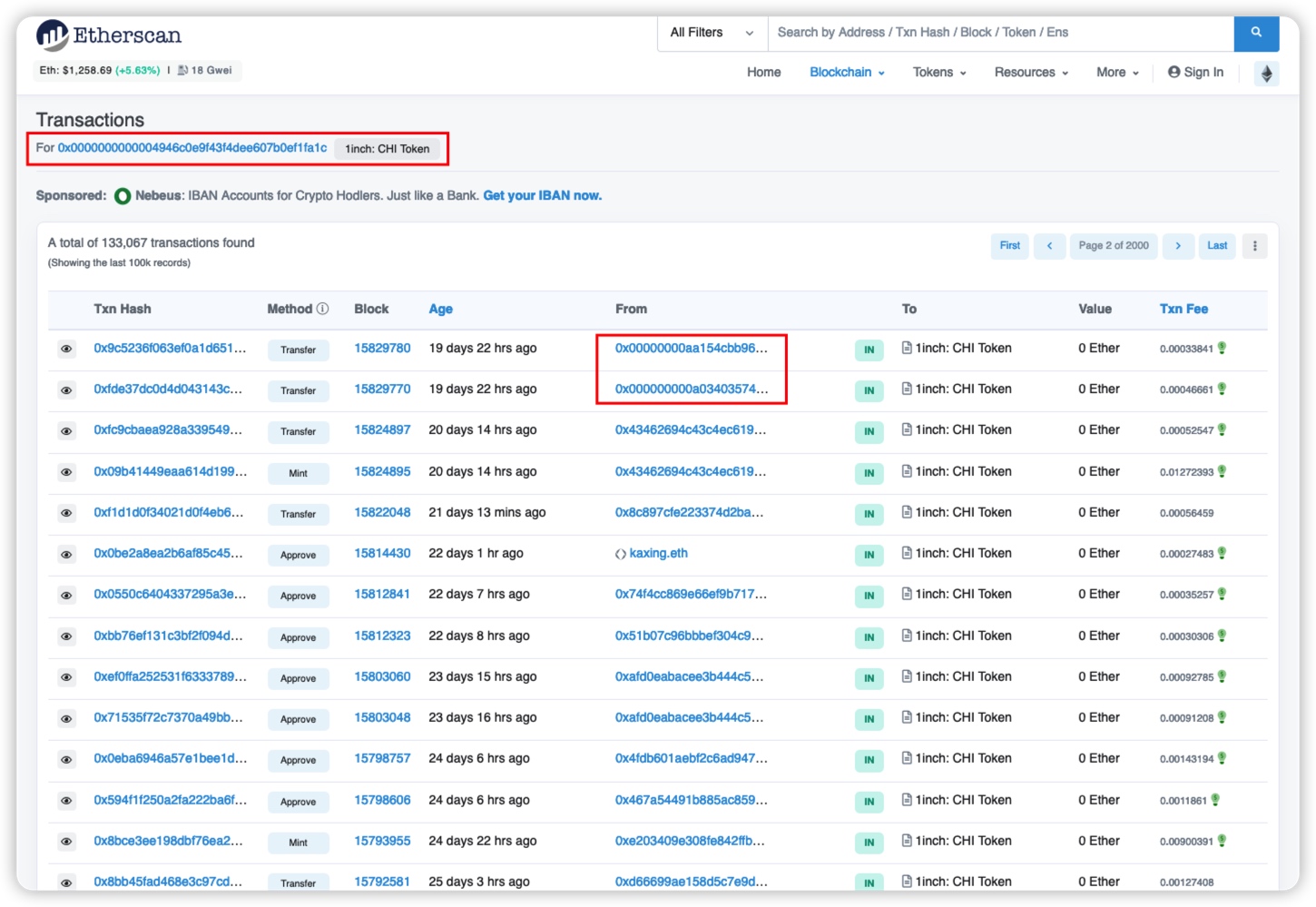Screen dimensions: 1316x907
Task: Go to previous page with left chevron
Action: [1049, 245]
